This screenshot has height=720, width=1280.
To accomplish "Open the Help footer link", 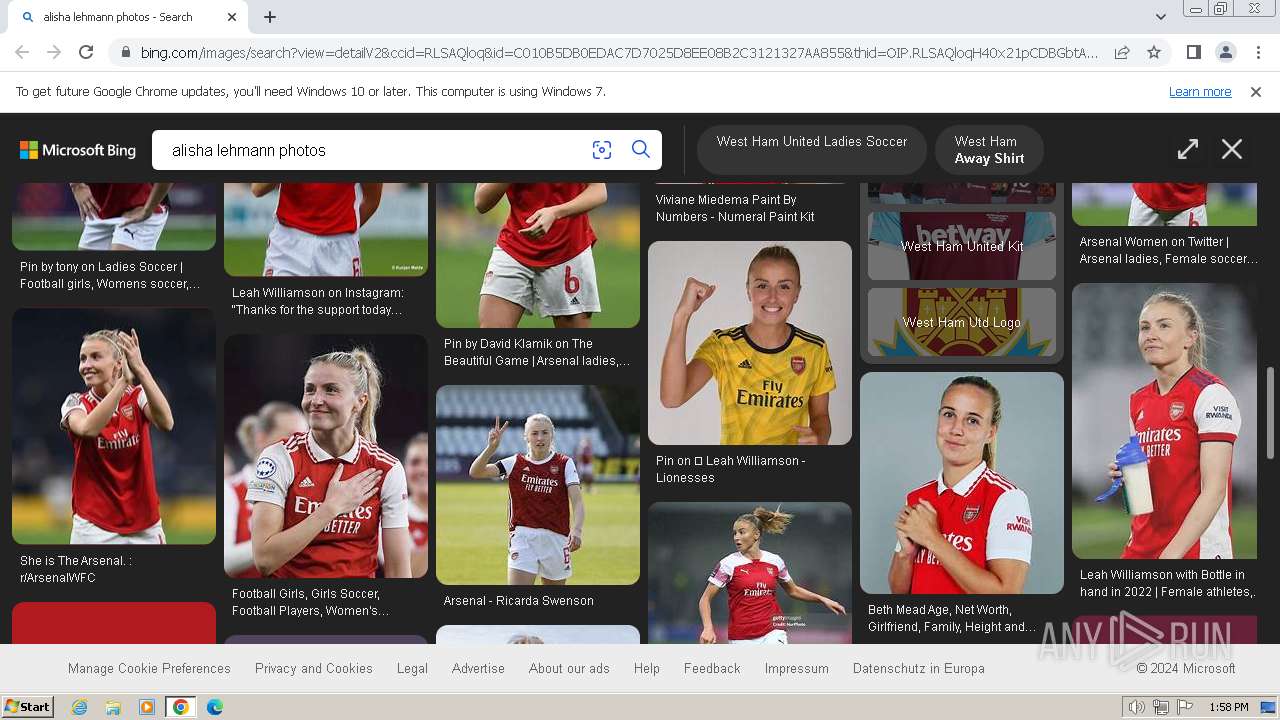I will [x=647, y=668].
